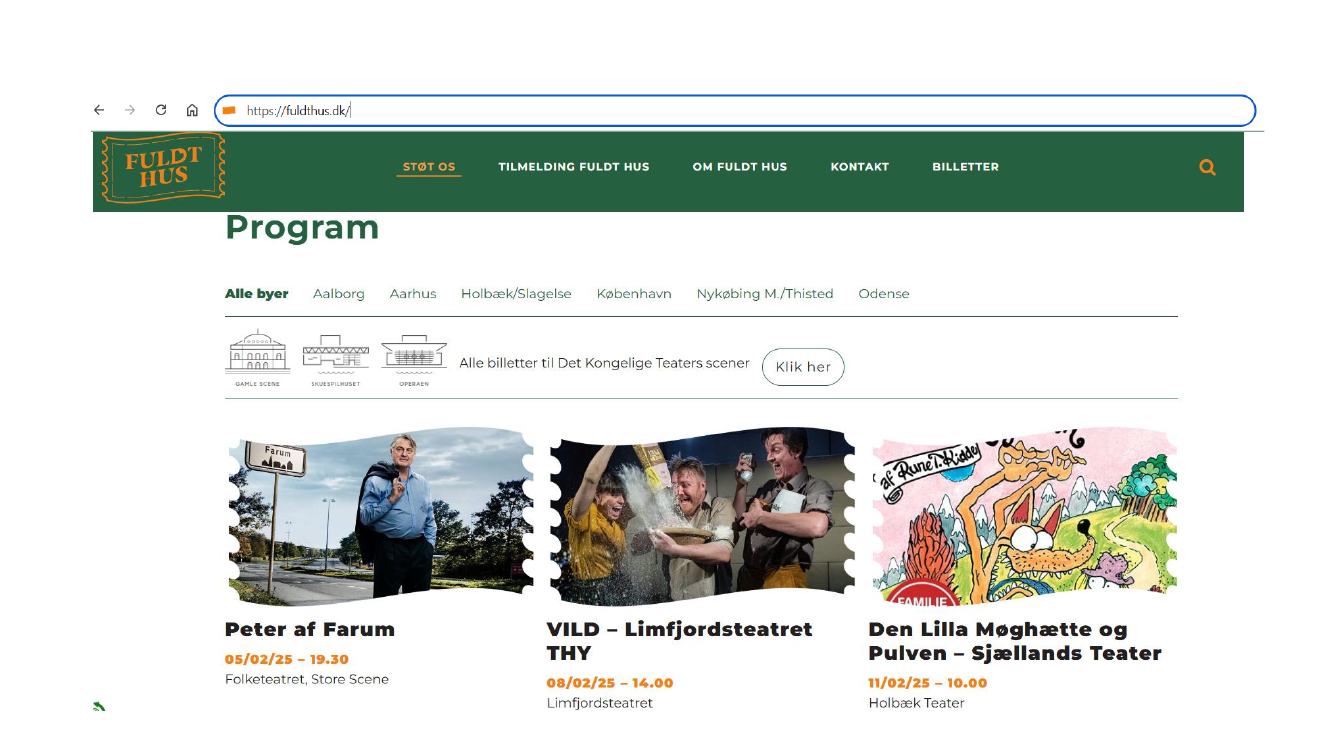Filter program by Odense

click(x=884, y=294)
